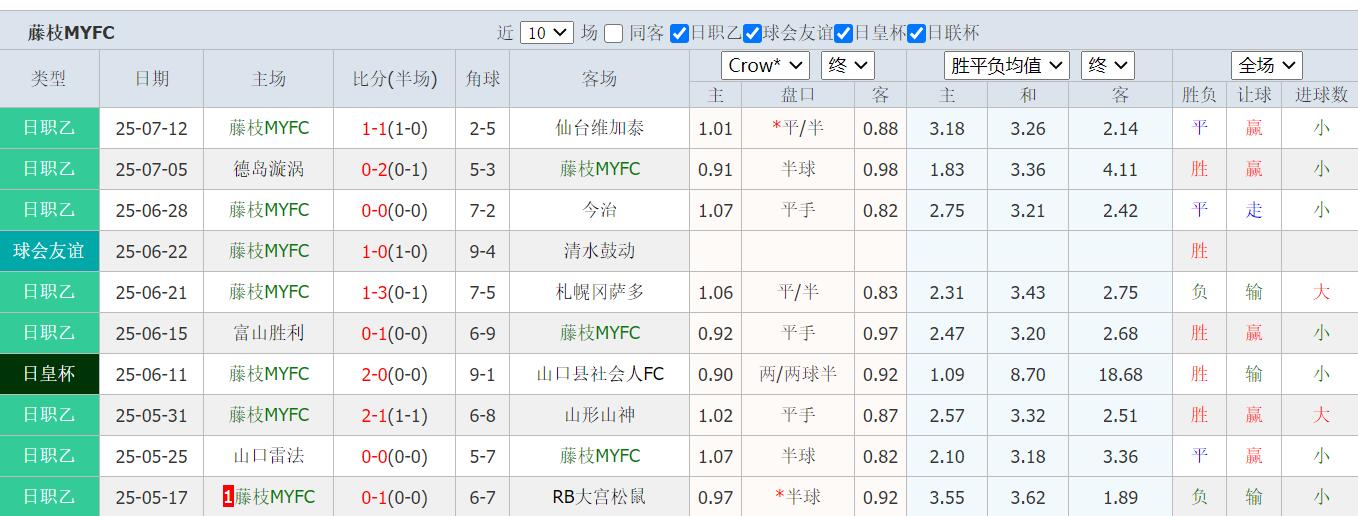1358x516 pixels.
Task: Open the 1-1 score on 25-07-12
Action: (375, 129)
